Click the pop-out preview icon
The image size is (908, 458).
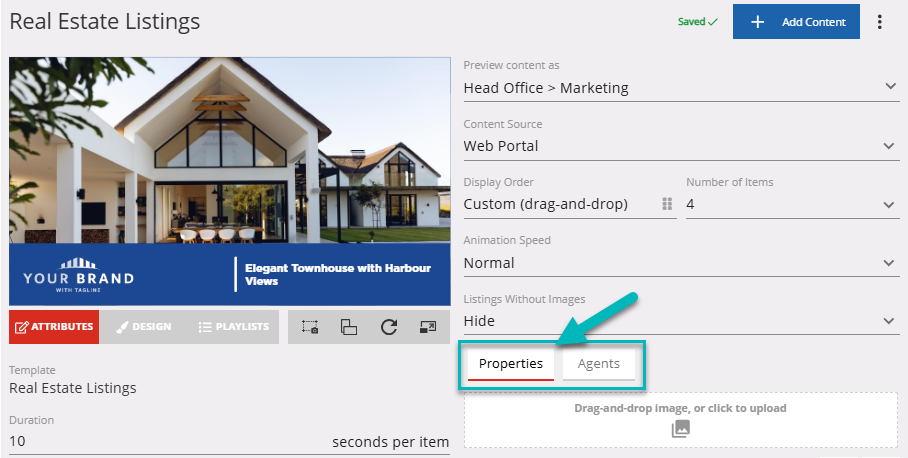coord(428,327)
